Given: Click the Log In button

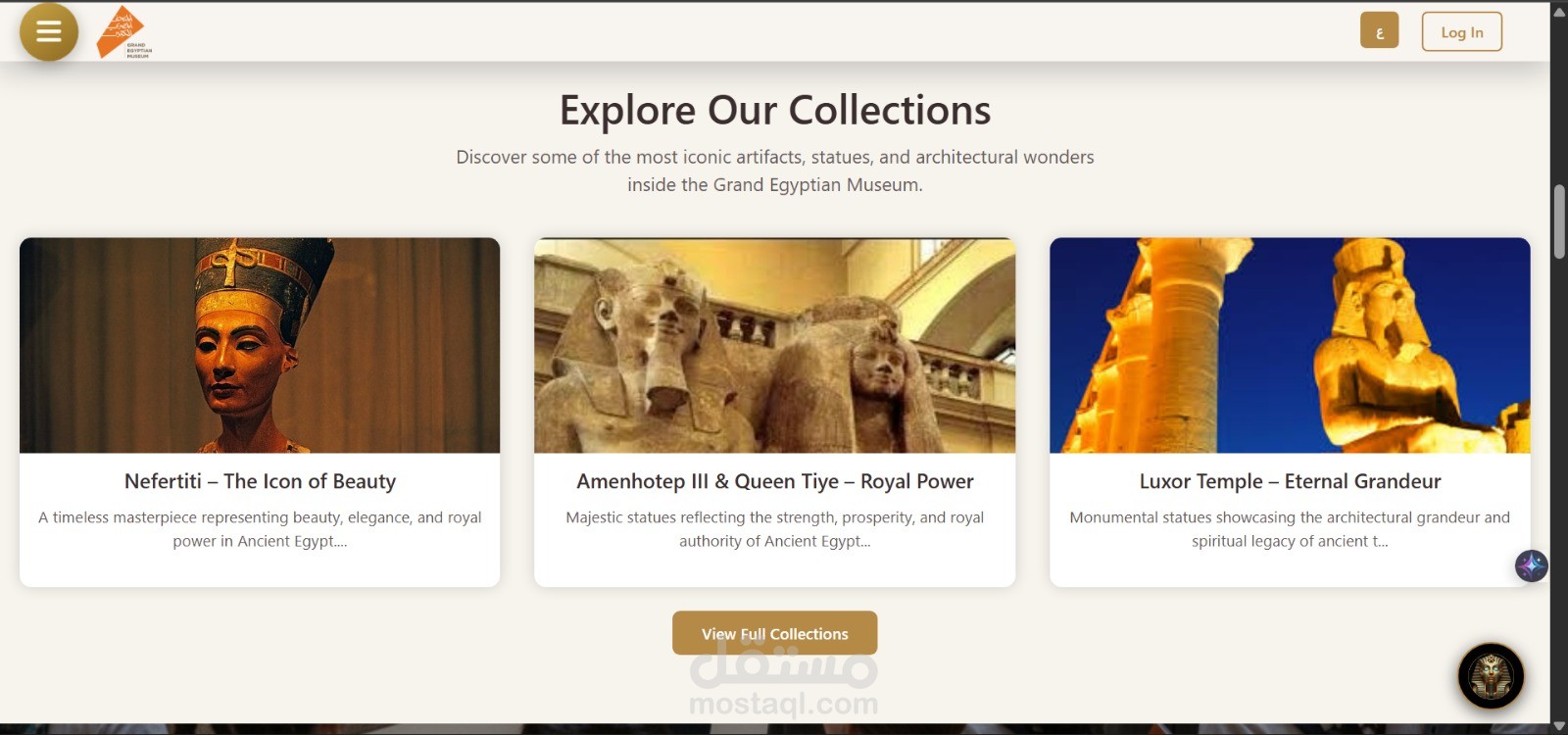Looking at the screenshot, I should [x=1461, y=31].
